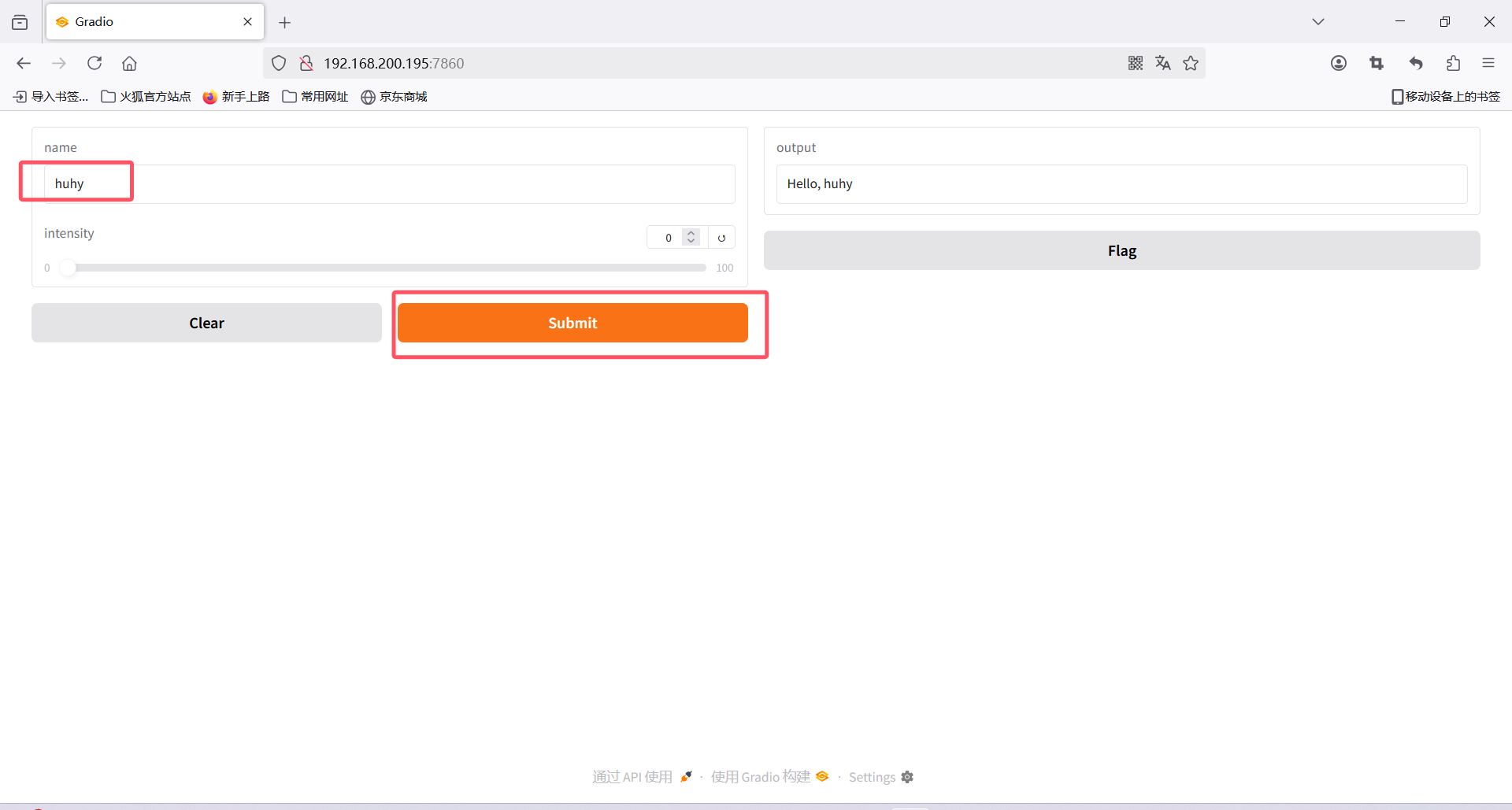Minimize the browser window

[x=1400, y=21]
